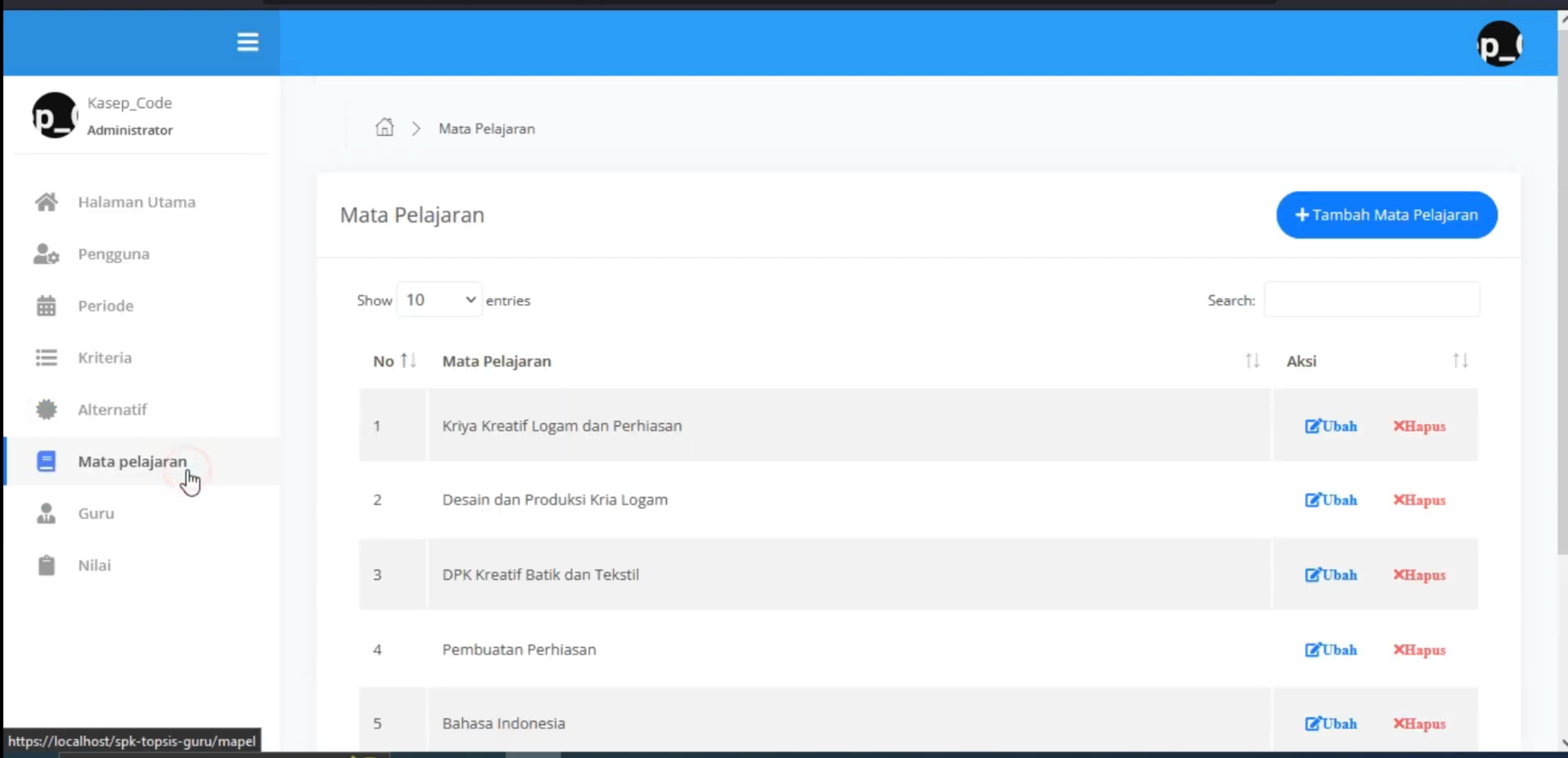Click the Periode calendar icon
This screenshot has height=758, width=1568.
coord(46,305)
